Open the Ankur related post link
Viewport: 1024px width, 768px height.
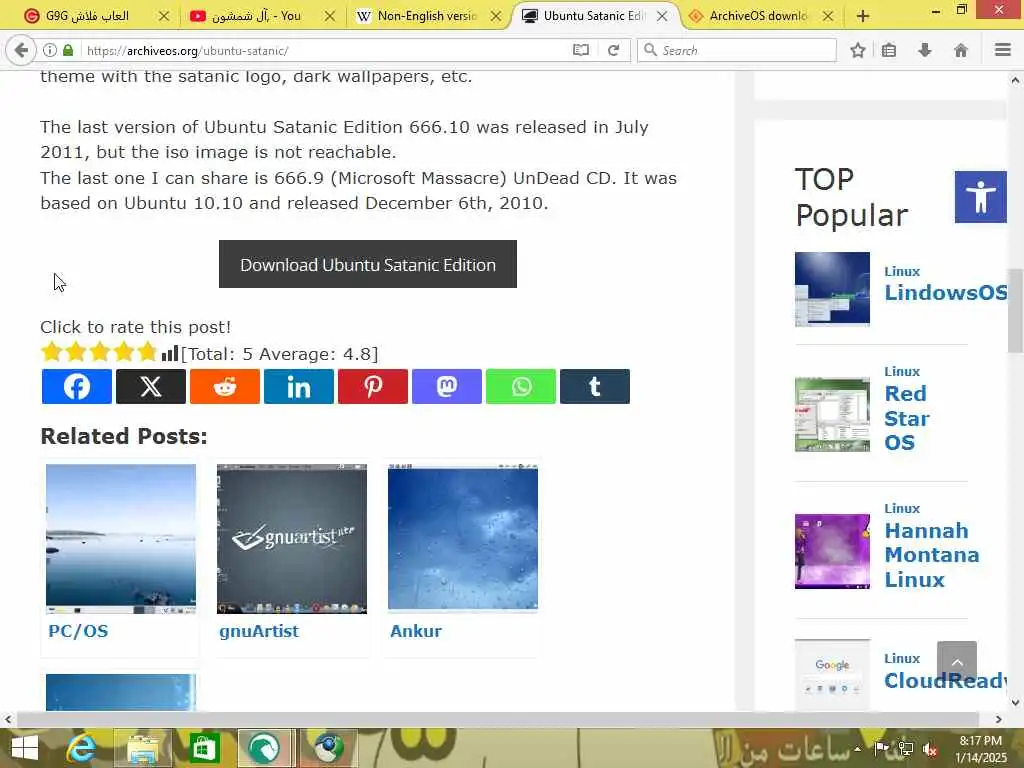(415, 631)
